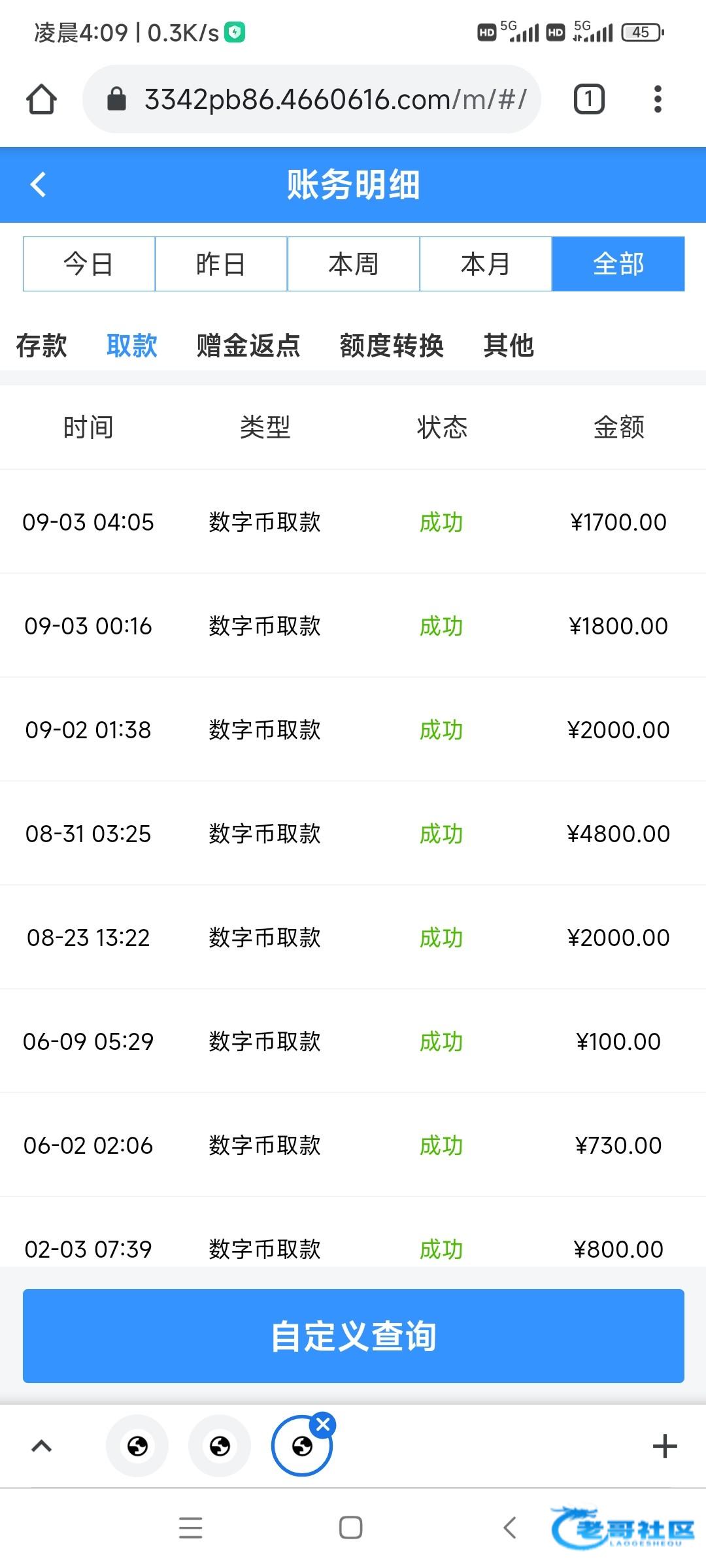
Task: Click the 自定义查询 button
Action: (354, 1336)
